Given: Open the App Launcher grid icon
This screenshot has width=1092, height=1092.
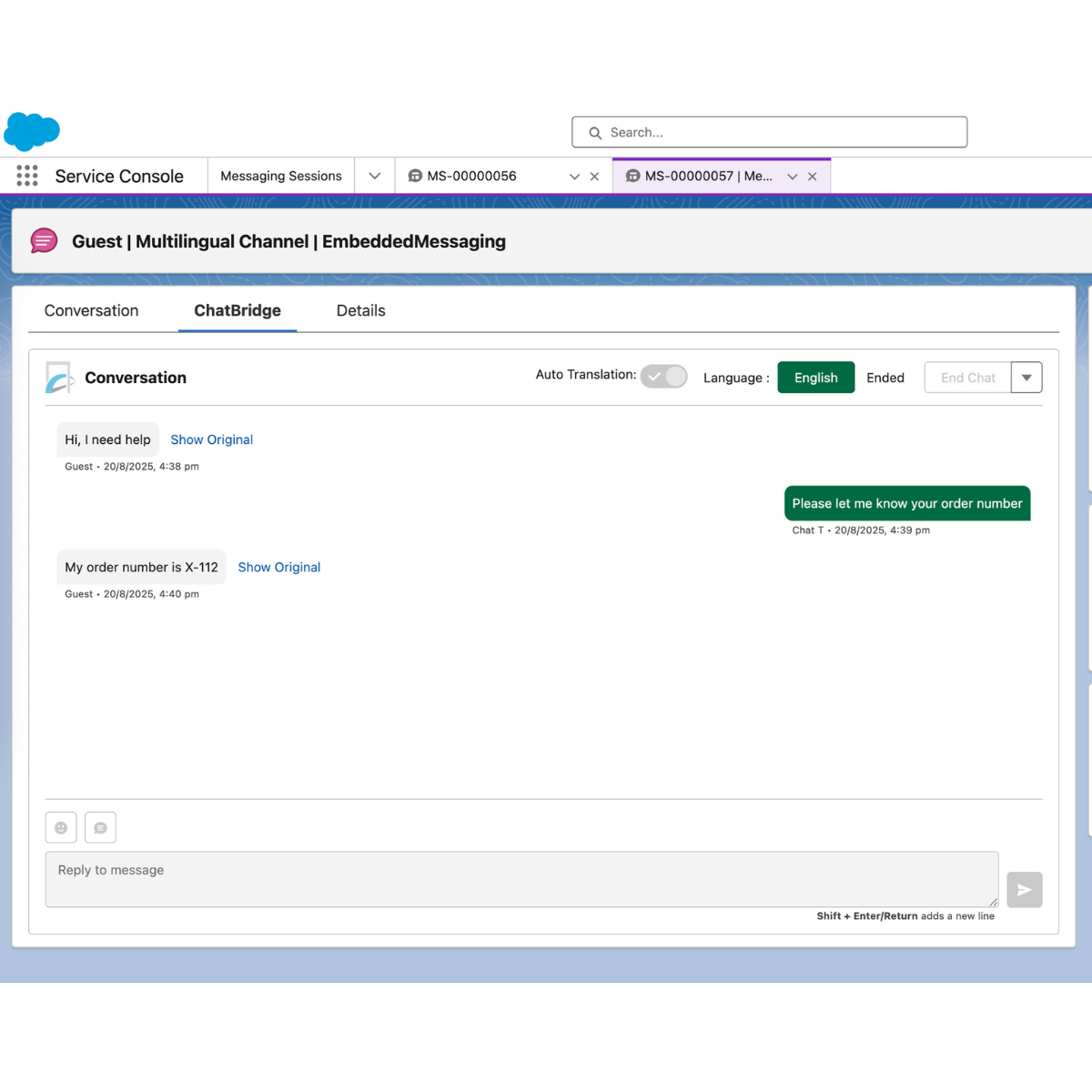Looking at the screenshot, I should pyautogui.click(x=27, y=176).
